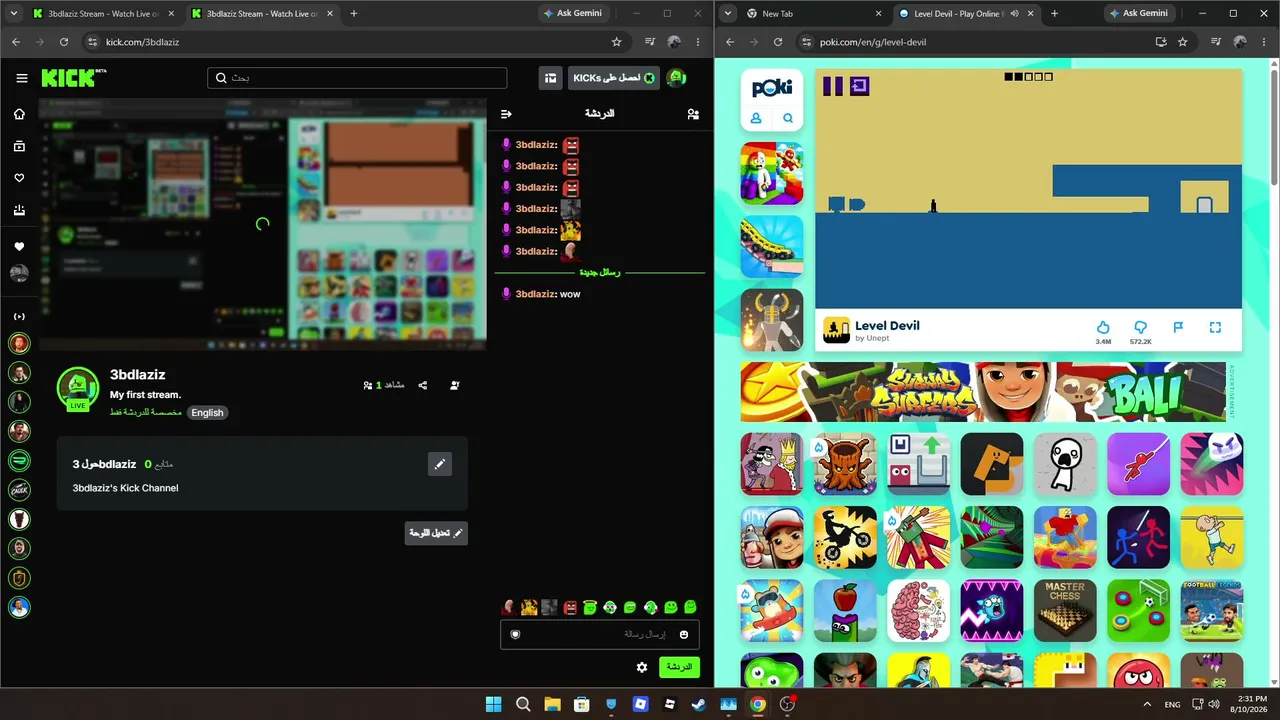Select the second 3bdlaziz Stream tab

click(x=262, y=14)
